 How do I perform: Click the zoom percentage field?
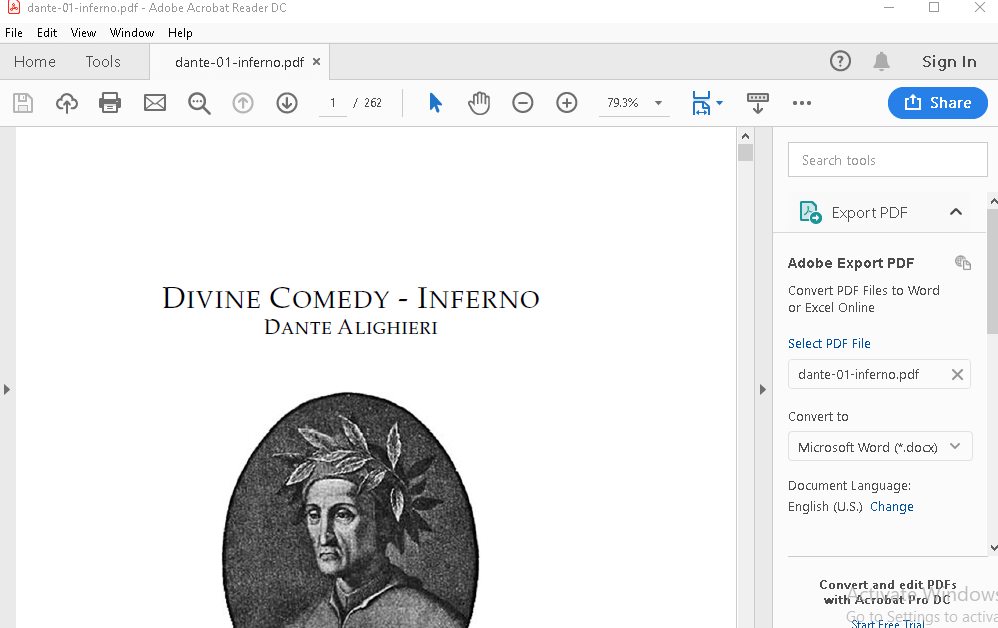(622, 103)
